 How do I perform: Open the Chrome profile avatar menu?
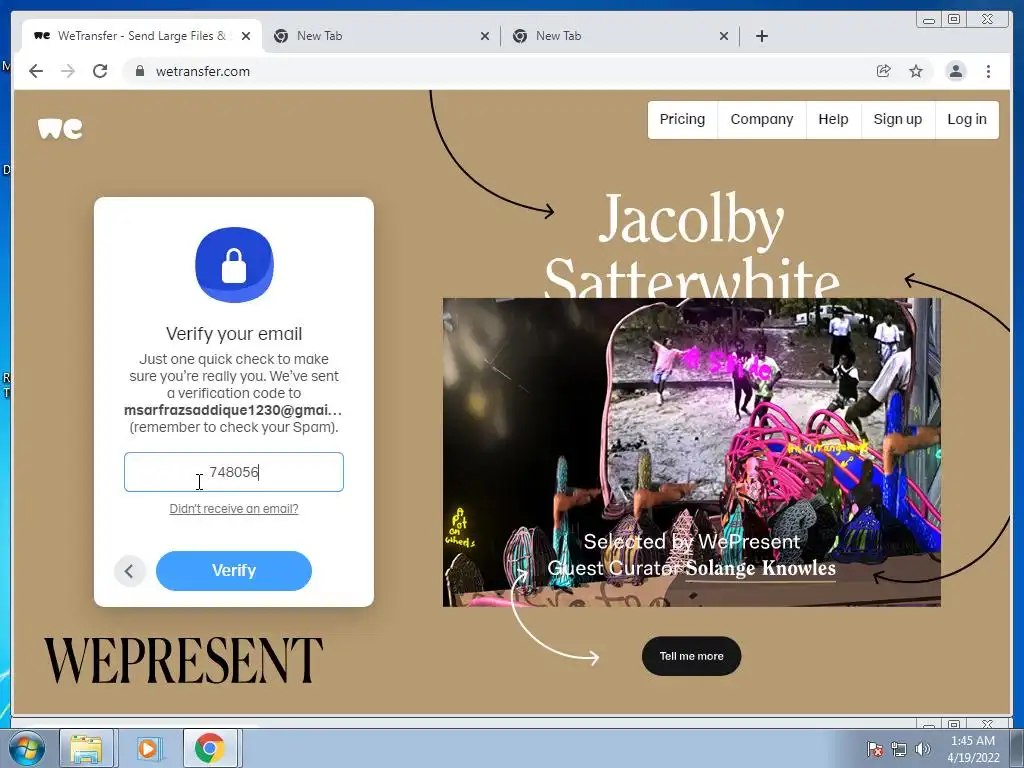click(956, 71)
